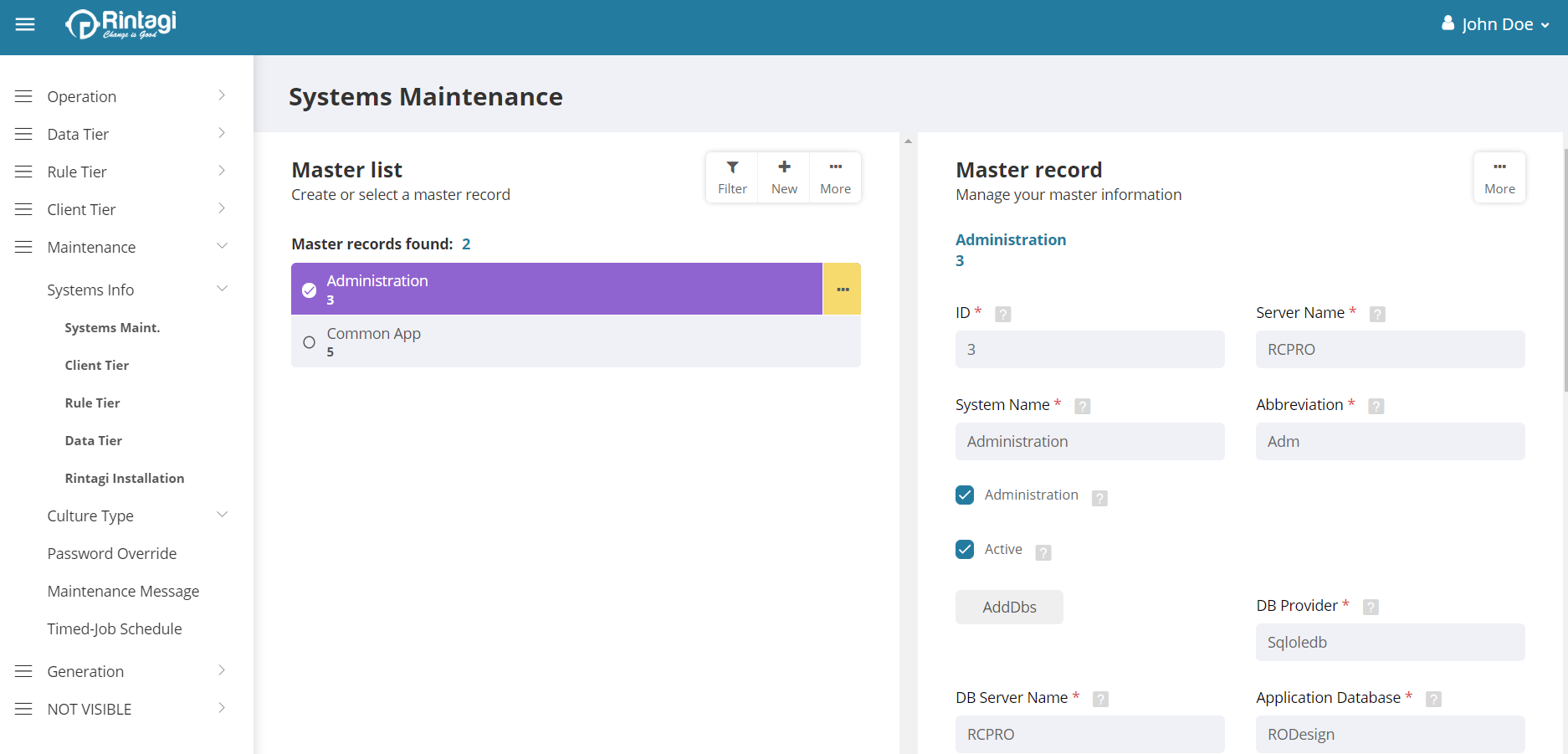Expand the Generation menu chevron

(222, 670)
